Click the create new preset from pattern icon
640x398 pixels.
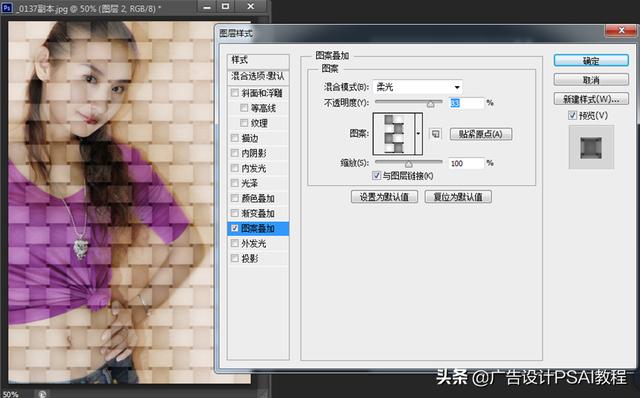(x=436, y=134)
